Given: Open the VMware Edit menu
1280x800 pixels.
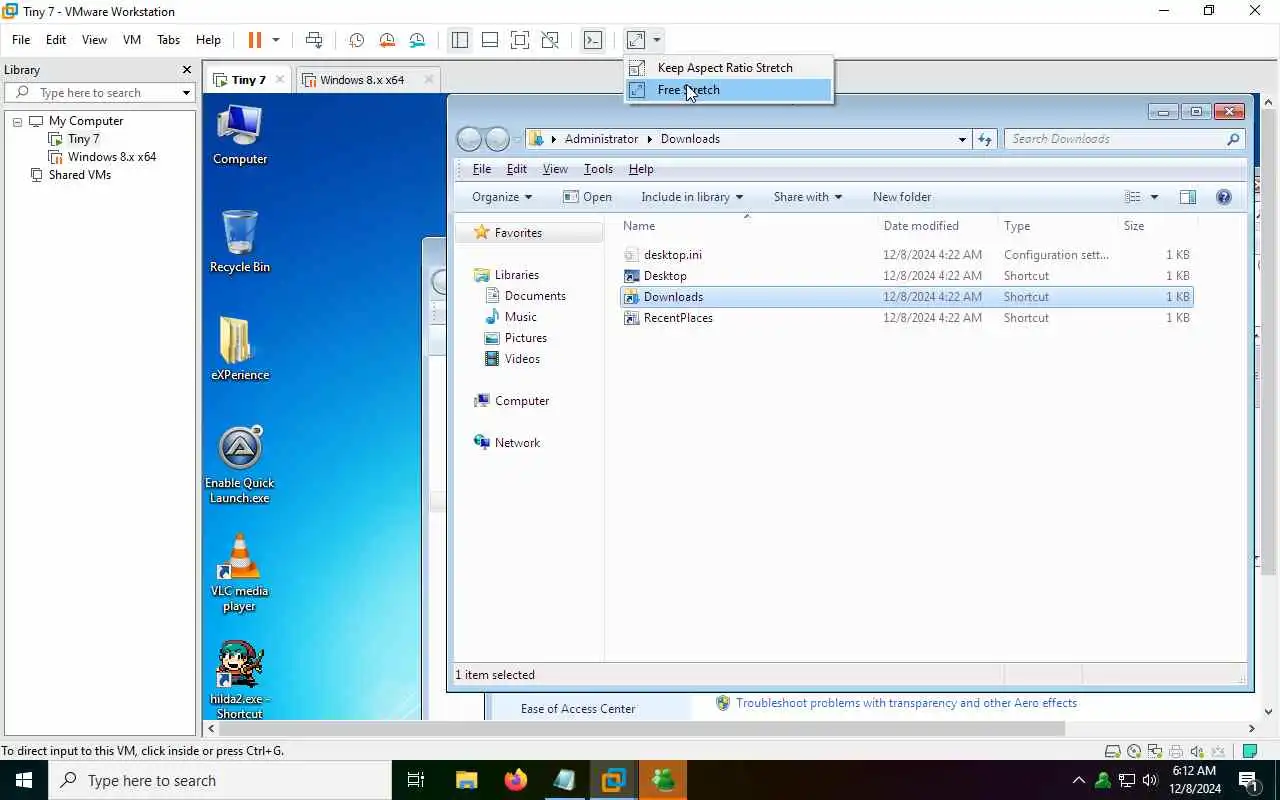Looking at the screenshot, I should [56, 40].
